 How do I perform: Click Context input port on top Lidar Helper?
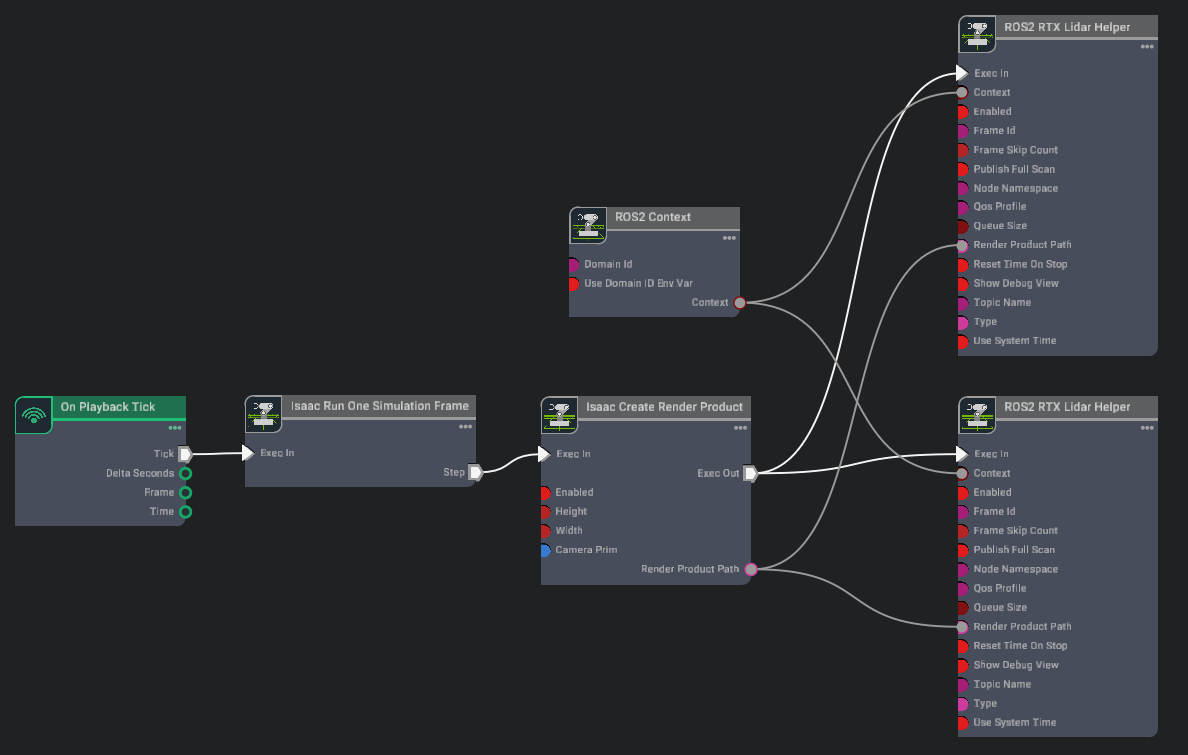click(x=961, y=92)
